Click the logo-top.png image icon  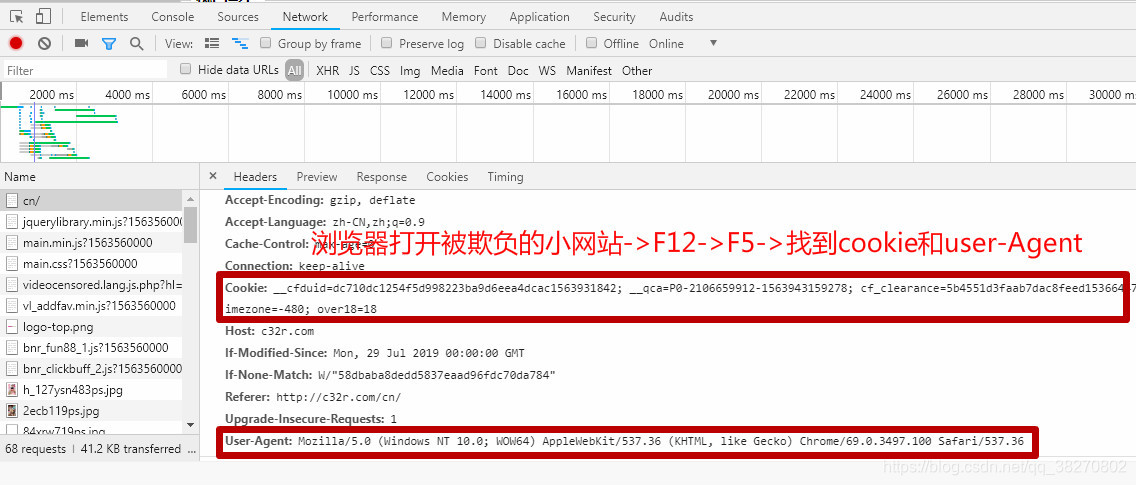point(12,327)
